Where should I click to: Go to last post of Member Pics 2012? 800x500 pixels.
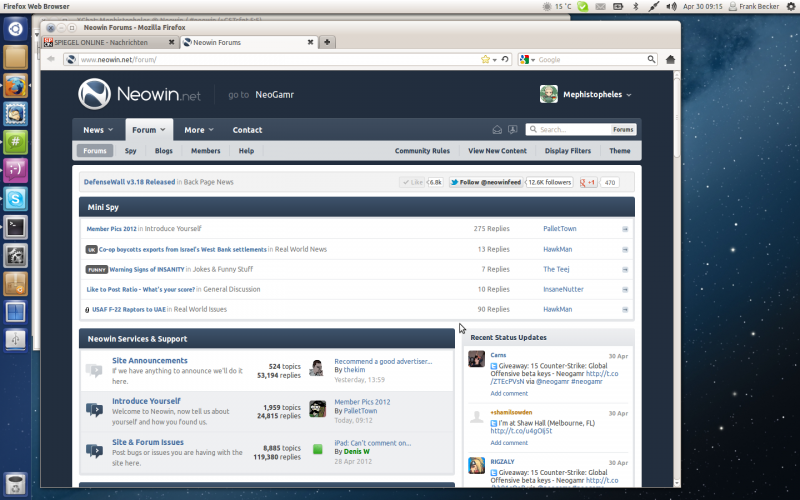point(625,229)
